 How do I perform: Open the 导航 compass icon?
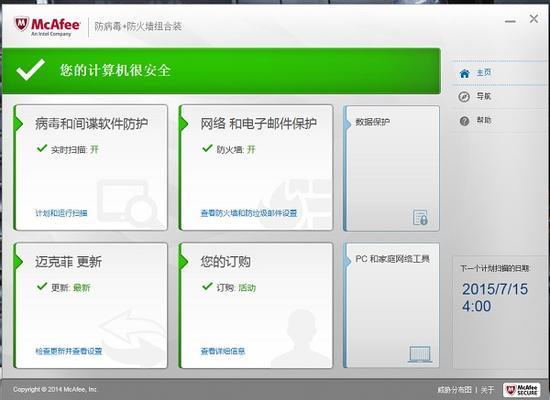pos(464,96)
